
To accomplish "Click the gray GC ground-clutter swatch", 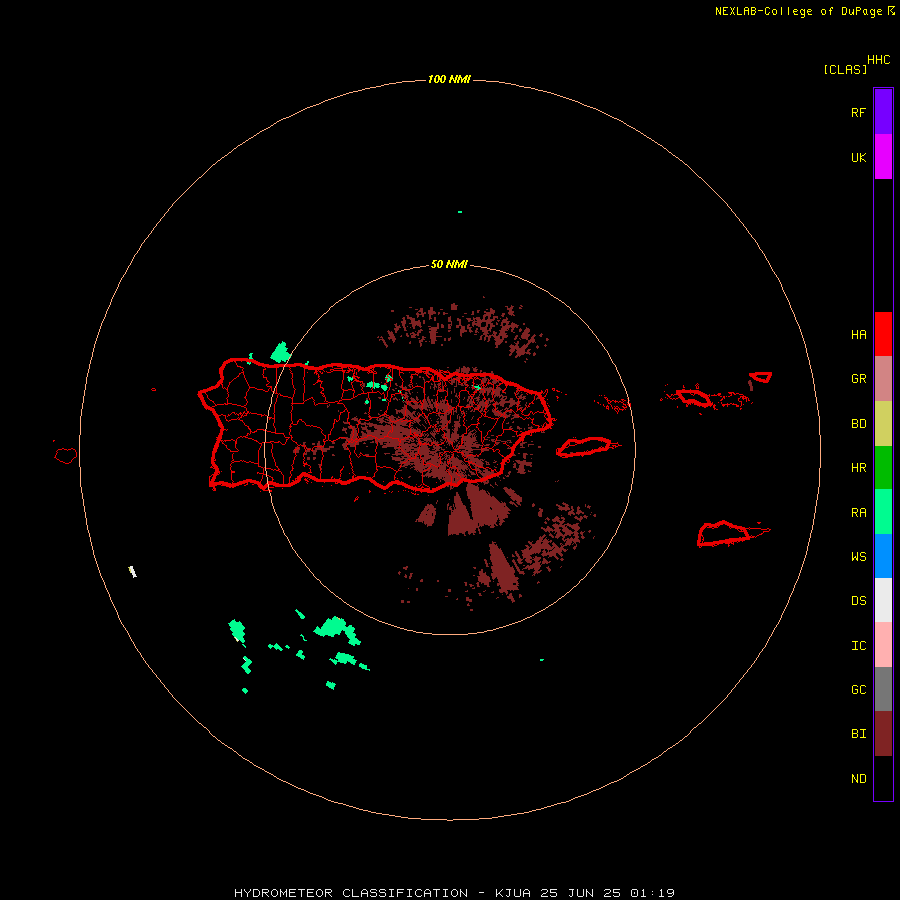I will pyautogui.click(x=883, y=689).
